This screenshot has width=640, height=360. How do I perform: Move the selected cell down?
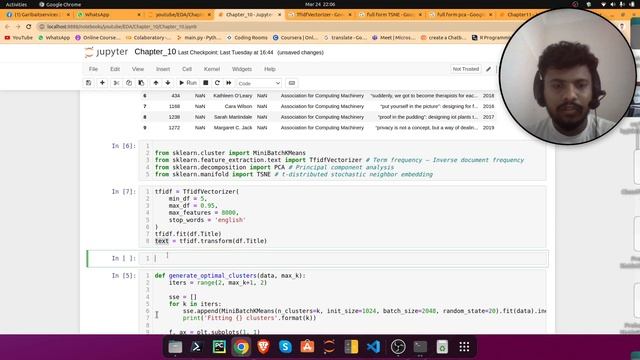[x=168, y=83]
